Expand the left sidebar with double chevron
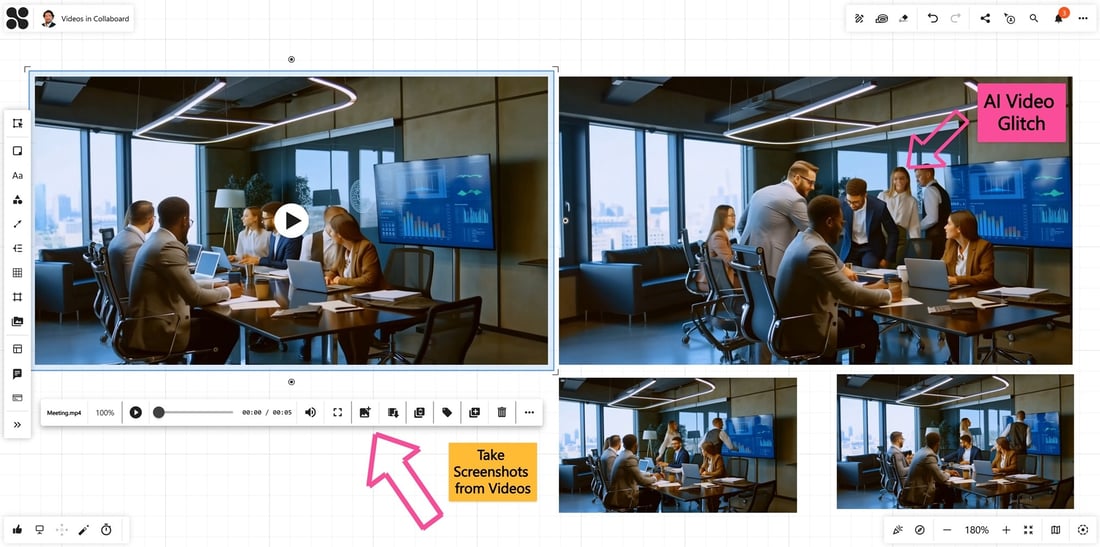Screen dimensions: 1100x547 pos(18,424)
